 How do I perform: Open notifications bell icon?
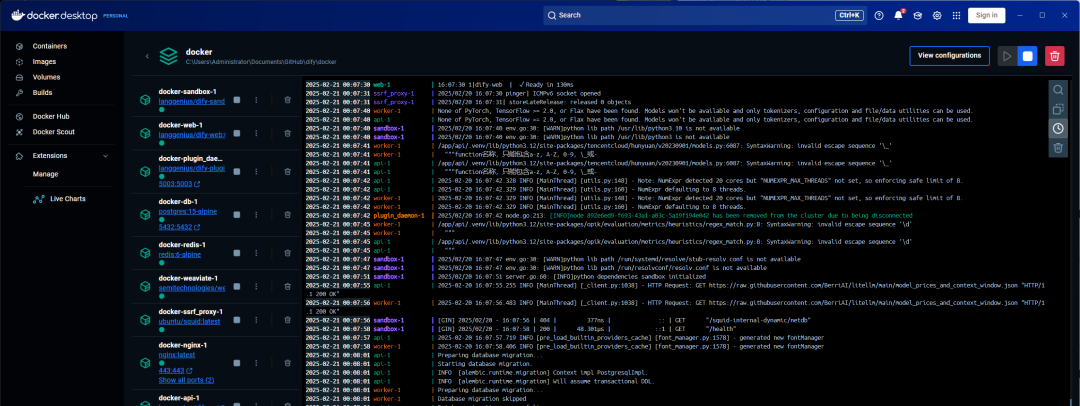(898, 15)
